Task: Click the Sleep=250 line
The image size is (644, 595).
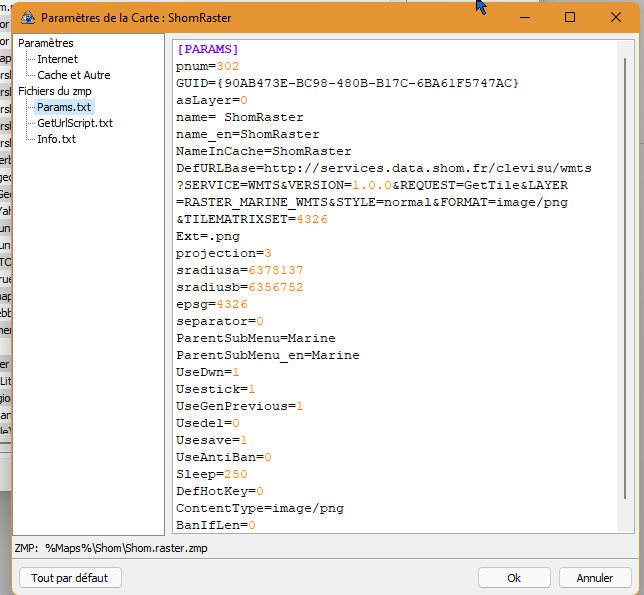Action: [x=212, y=474]
